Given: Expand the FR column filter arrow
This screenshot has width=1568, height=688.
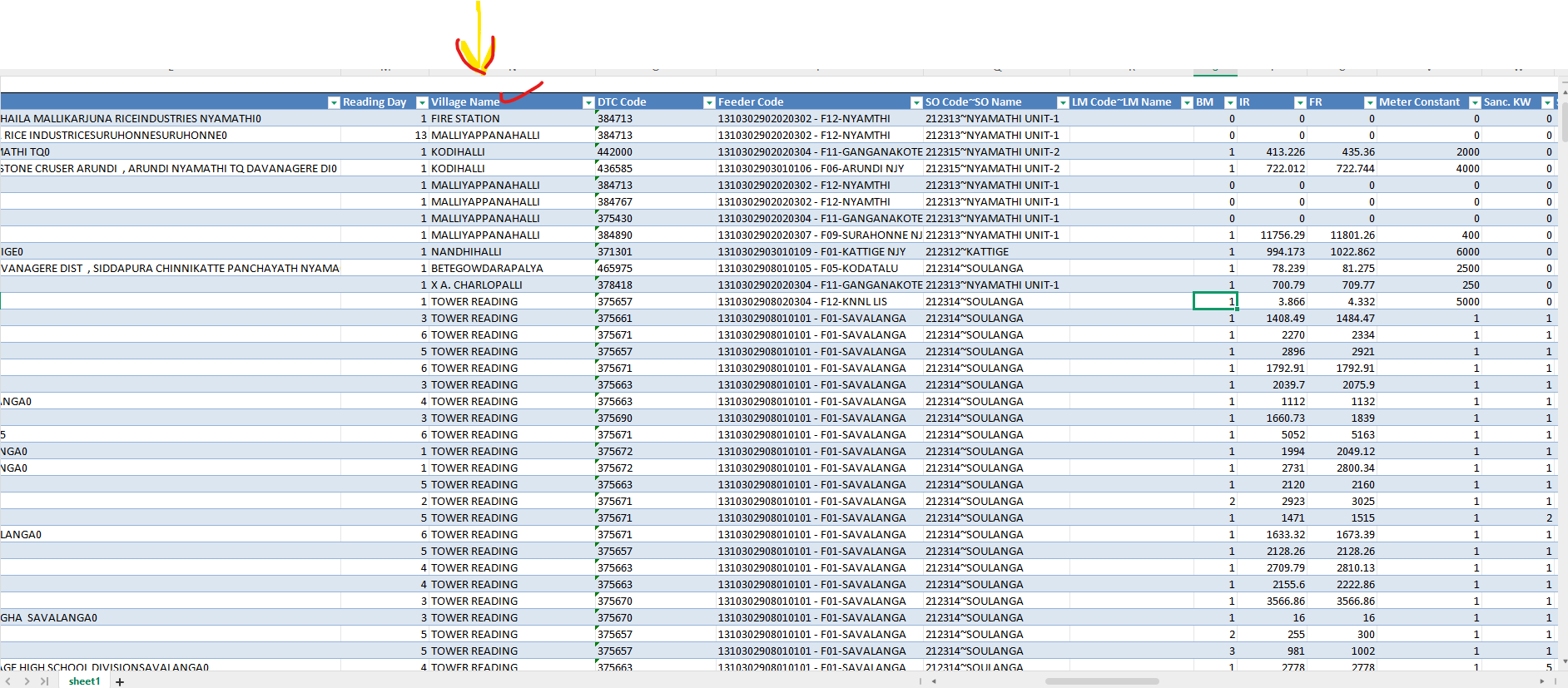Looking at the screenshot, I should [x=1370, y=102].
